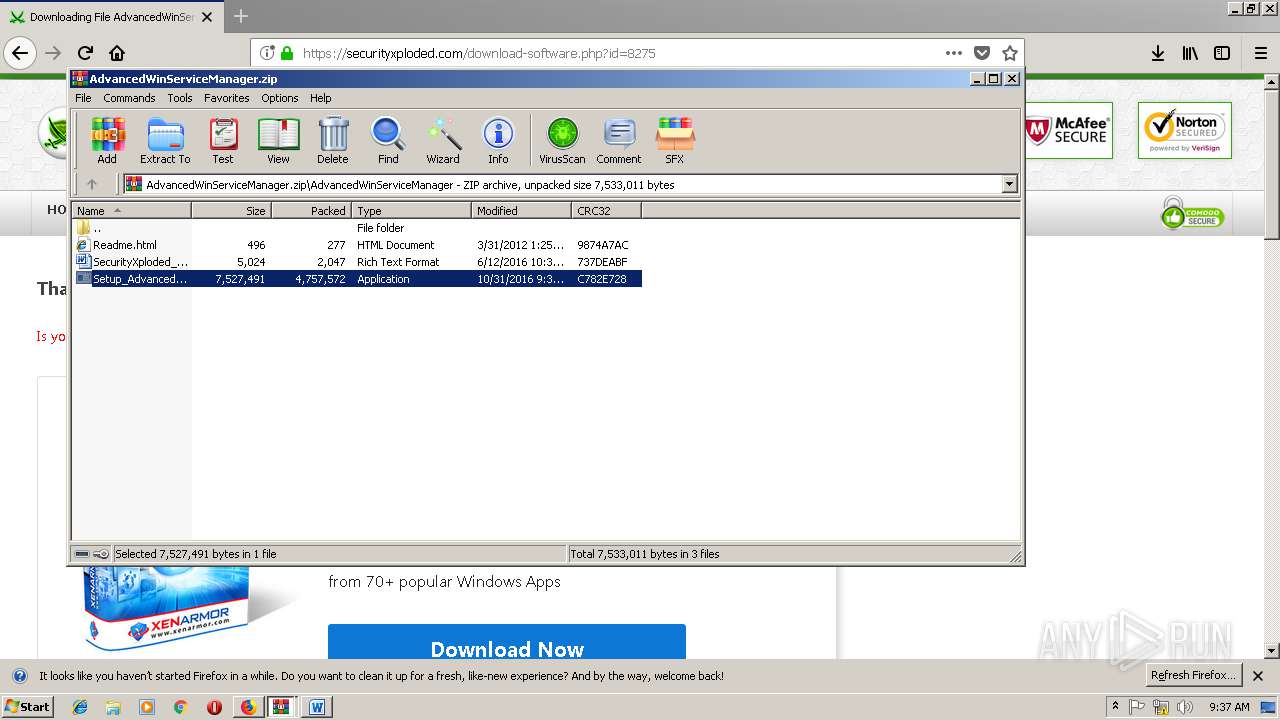This screenshot has height=720, width=1280.
Task: Click the Info toolbar icon
Action: 498,140
